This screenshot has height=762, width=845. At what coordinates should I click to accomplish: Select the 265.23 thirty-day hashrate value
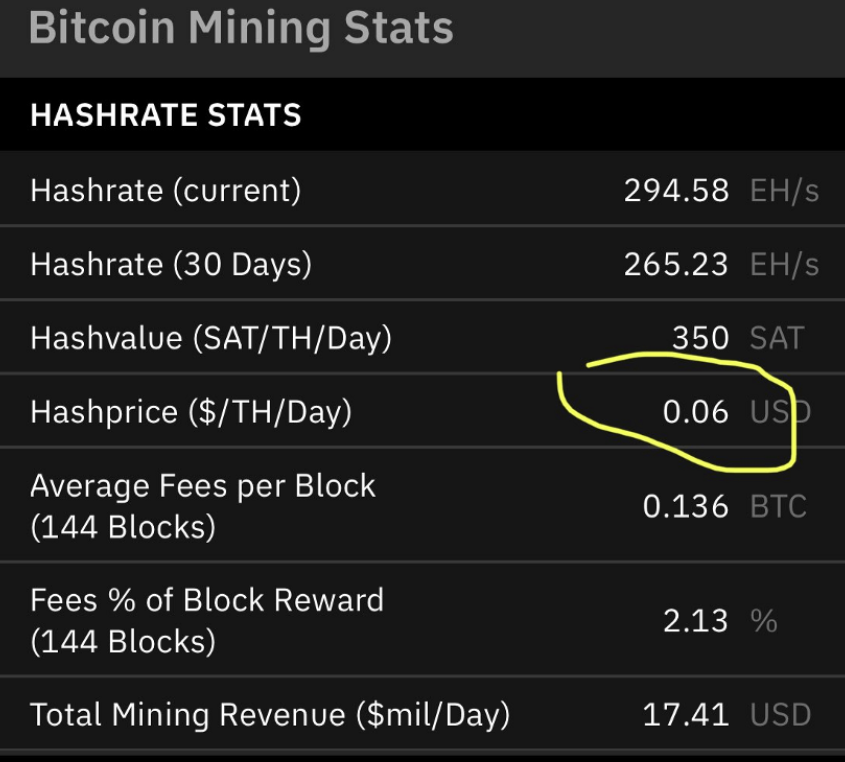676,265
